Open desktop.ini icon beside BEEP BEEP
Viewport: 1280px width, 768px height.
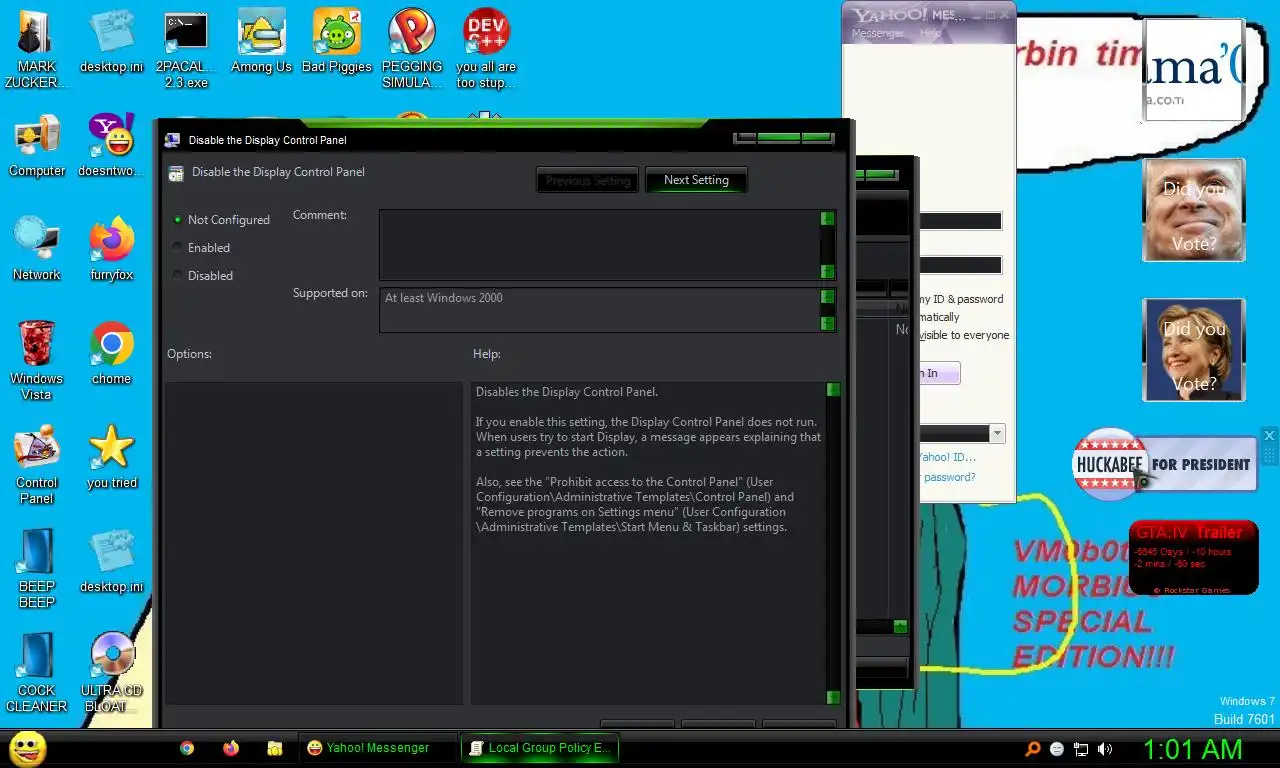(111, 562)
